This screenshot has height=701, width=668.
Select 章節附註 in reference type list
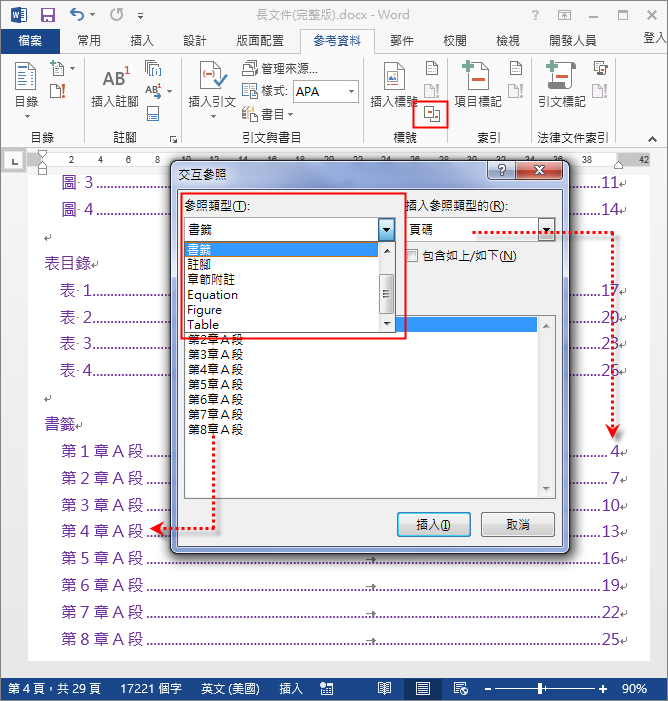281,280
